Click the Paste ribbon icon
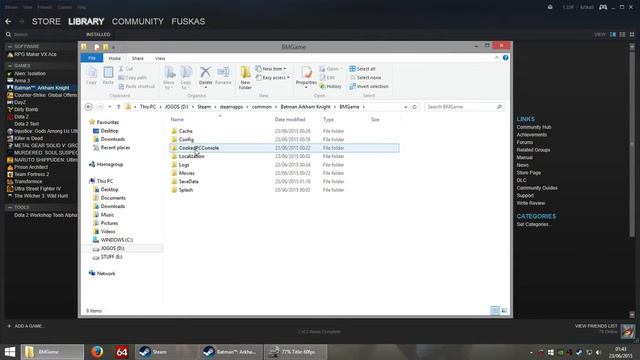 (108, 76)
